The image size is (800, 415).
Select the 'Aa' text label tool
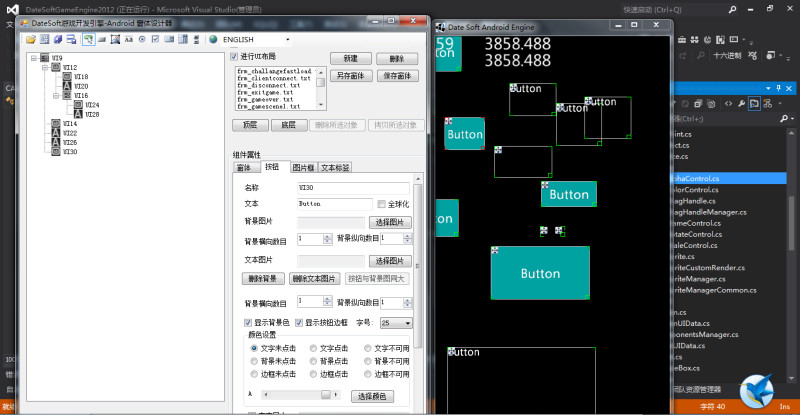[x=129, y=39]
